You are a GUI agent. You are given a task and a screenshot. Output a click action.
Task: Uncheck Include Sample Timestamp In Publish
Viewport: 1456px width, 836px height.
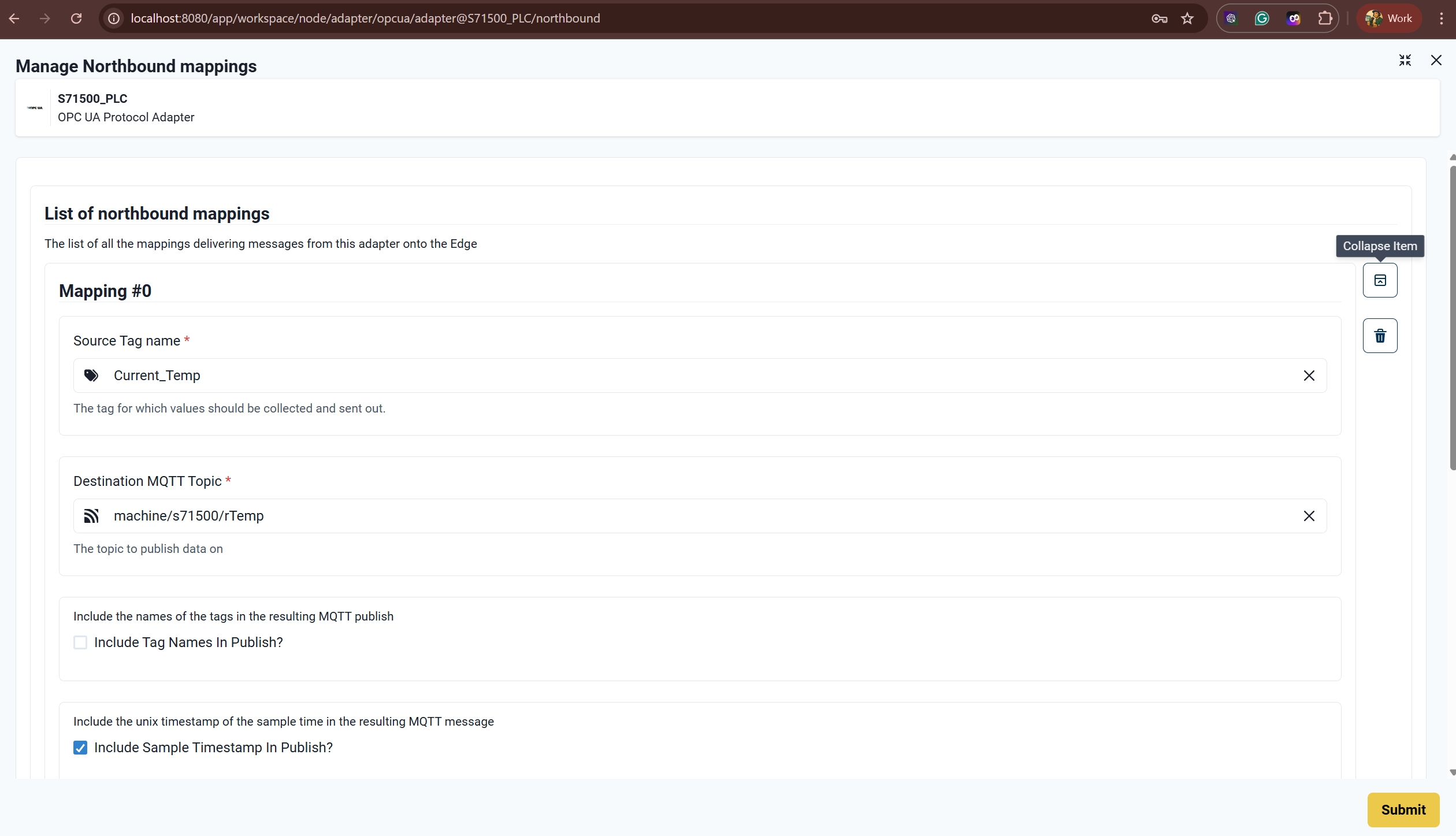(x=80, y=748)
